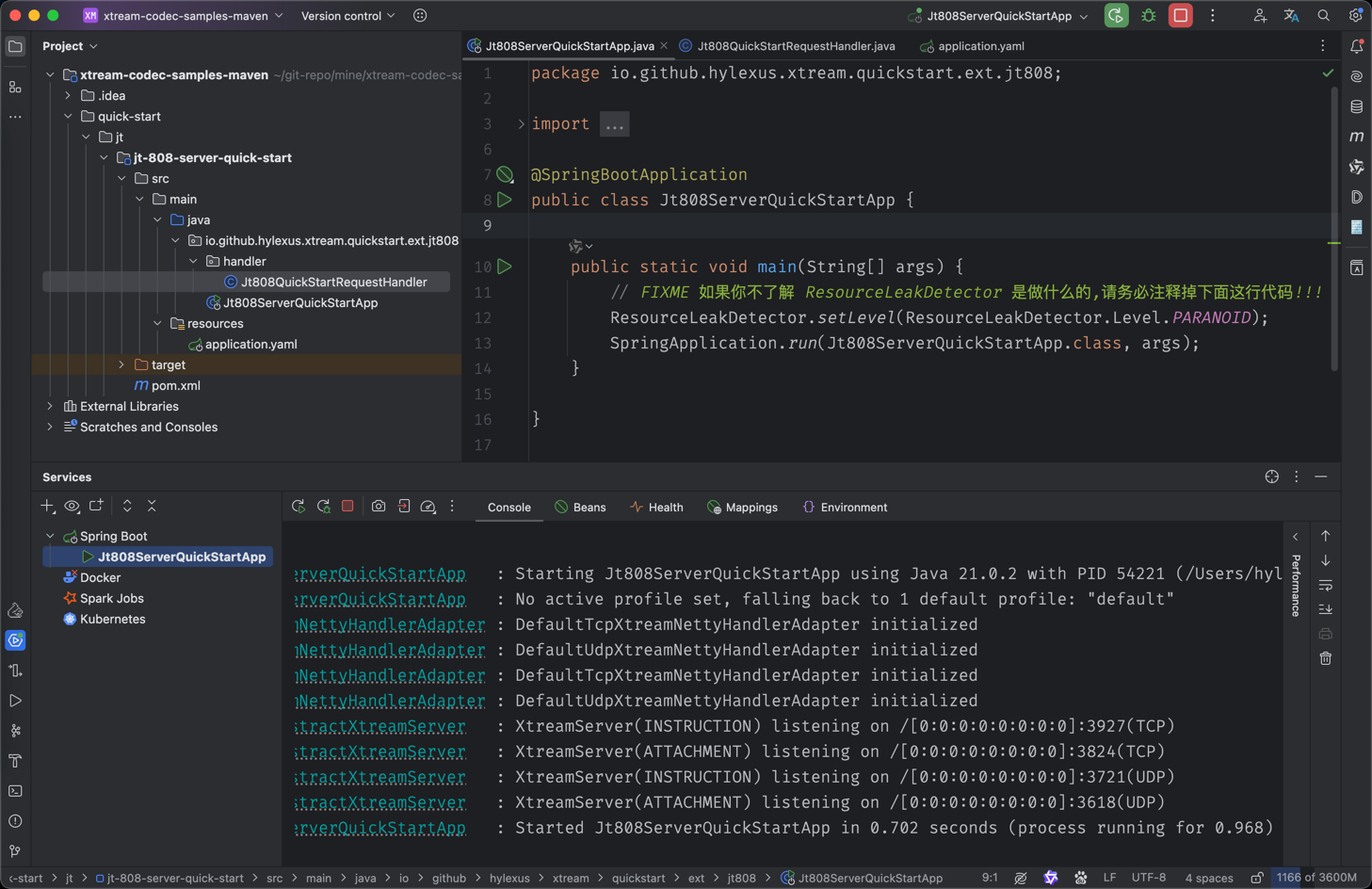
Task: Expand Scratches and Consoles node
Action: (x=50, y=427)
